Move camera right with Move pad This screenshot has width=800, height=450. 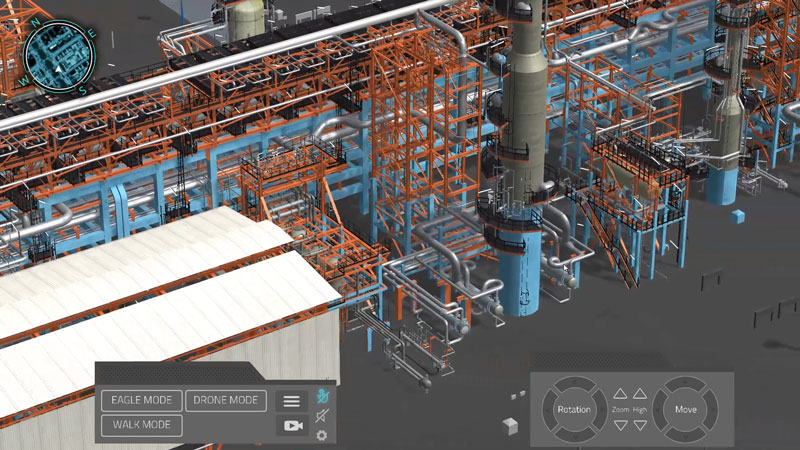click(x=711, y=410)
